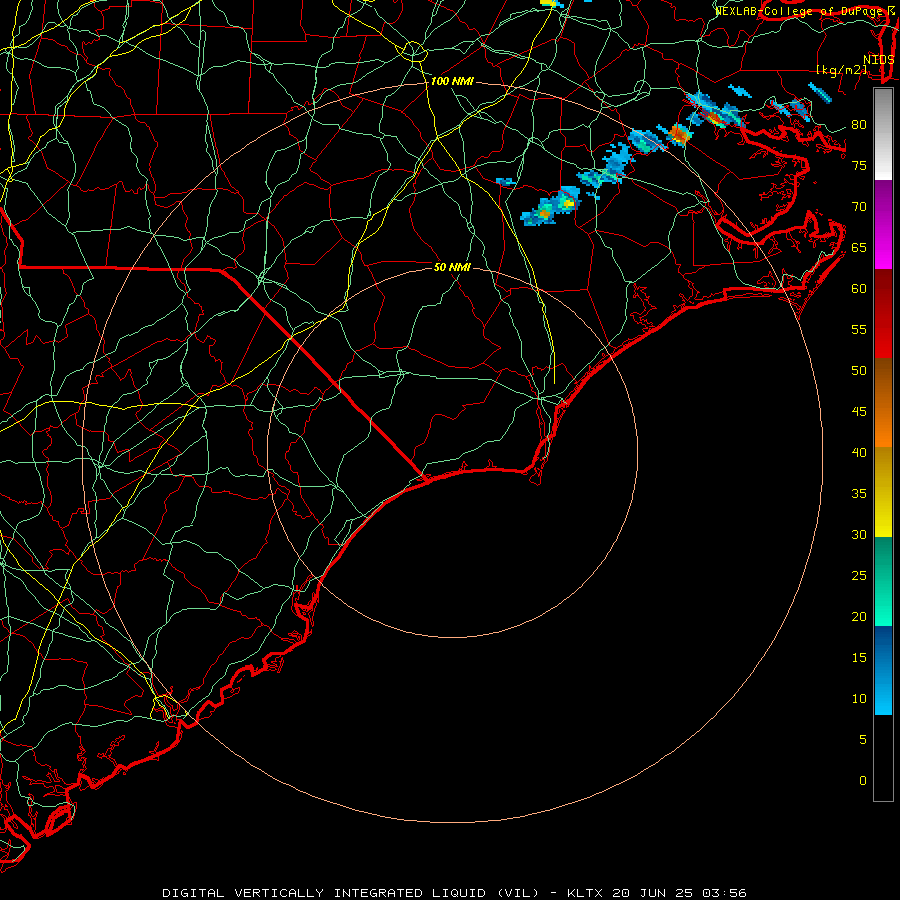900x900 pixels.
Task: Click the 70 value on the color scale
Action: pos(859,207)
